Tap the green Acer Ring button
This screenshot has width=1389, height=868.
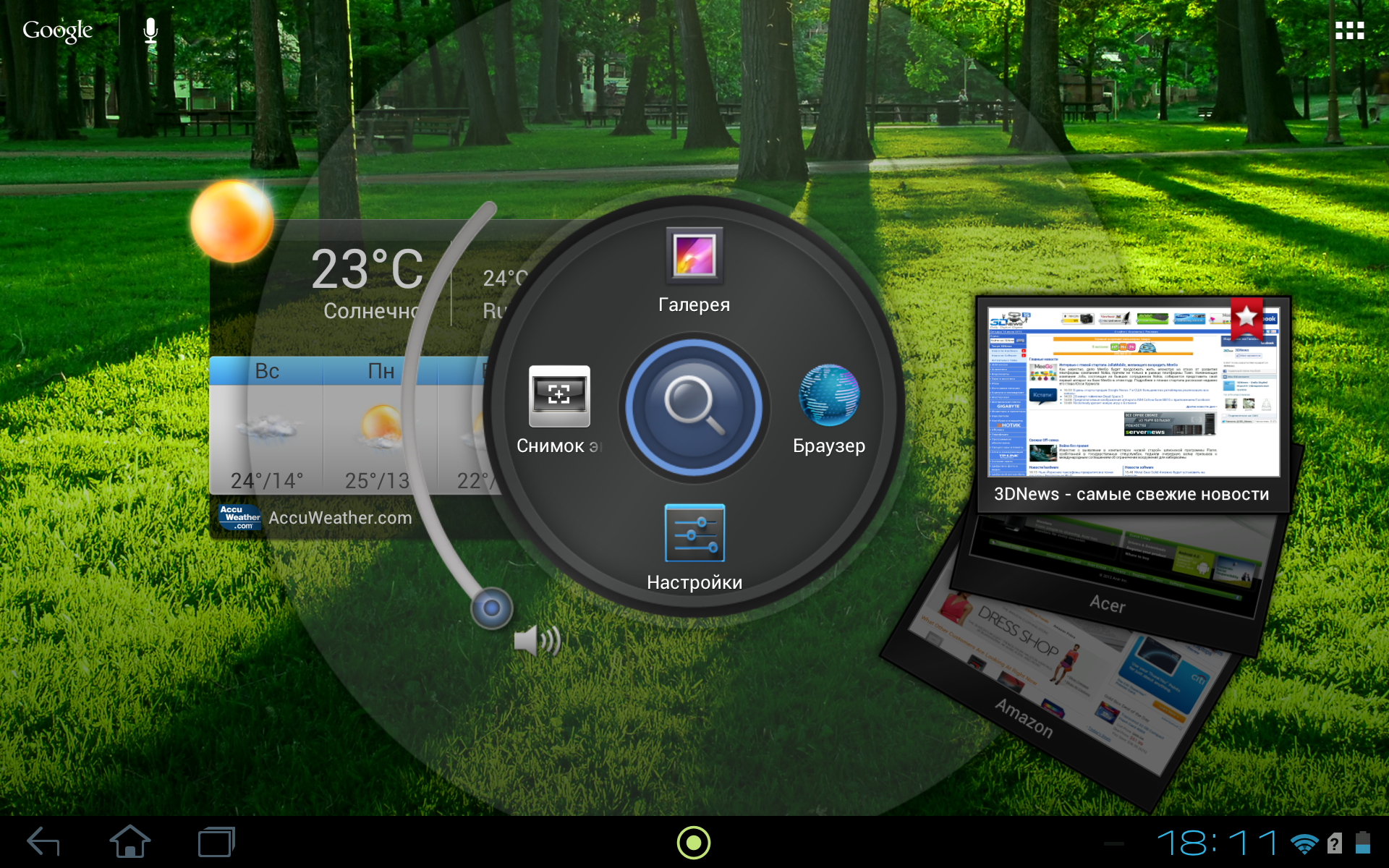(694, 843)
